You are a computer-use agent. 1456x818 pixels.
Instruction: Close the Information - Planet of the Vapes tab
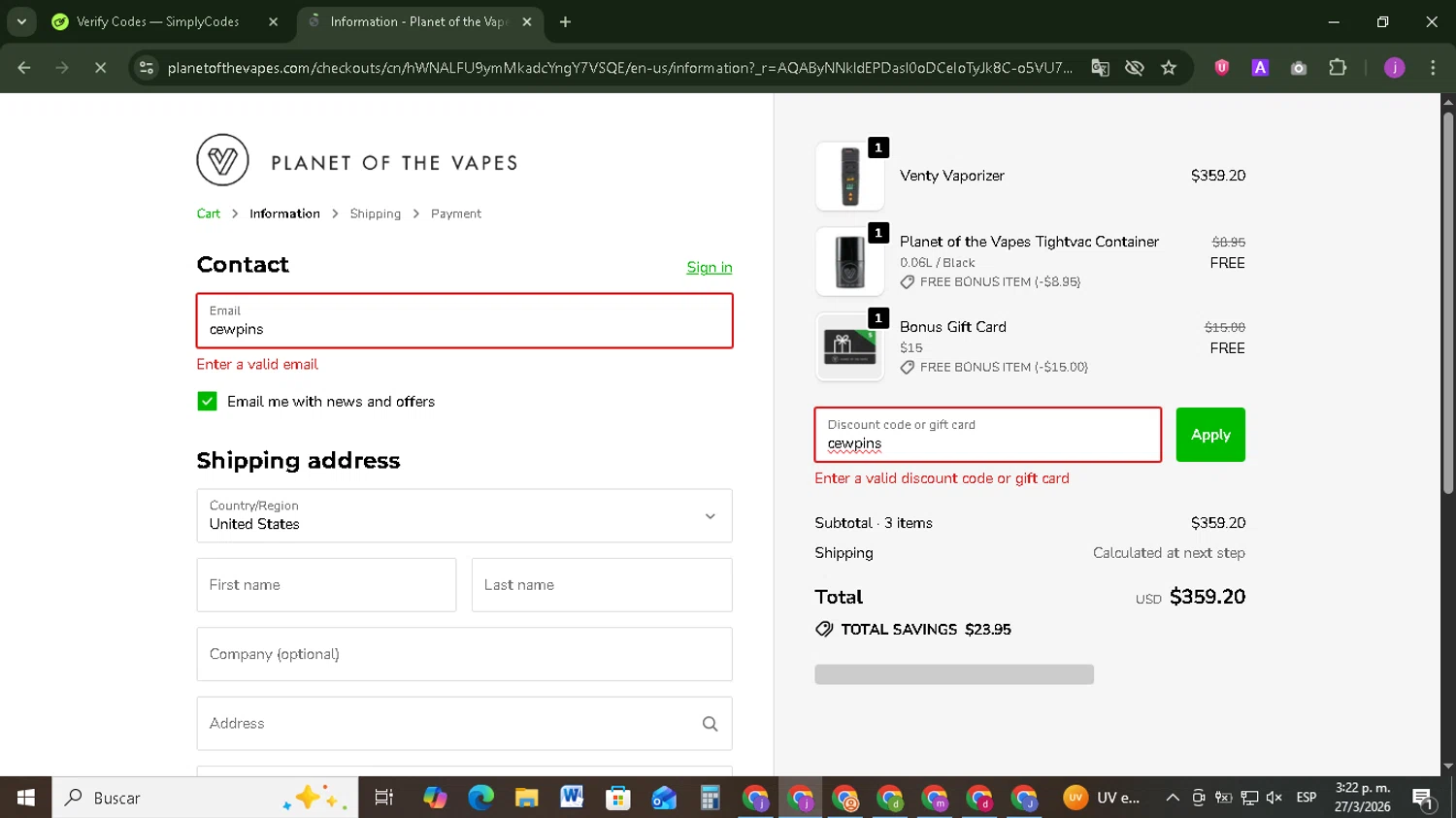coord(527,21)
